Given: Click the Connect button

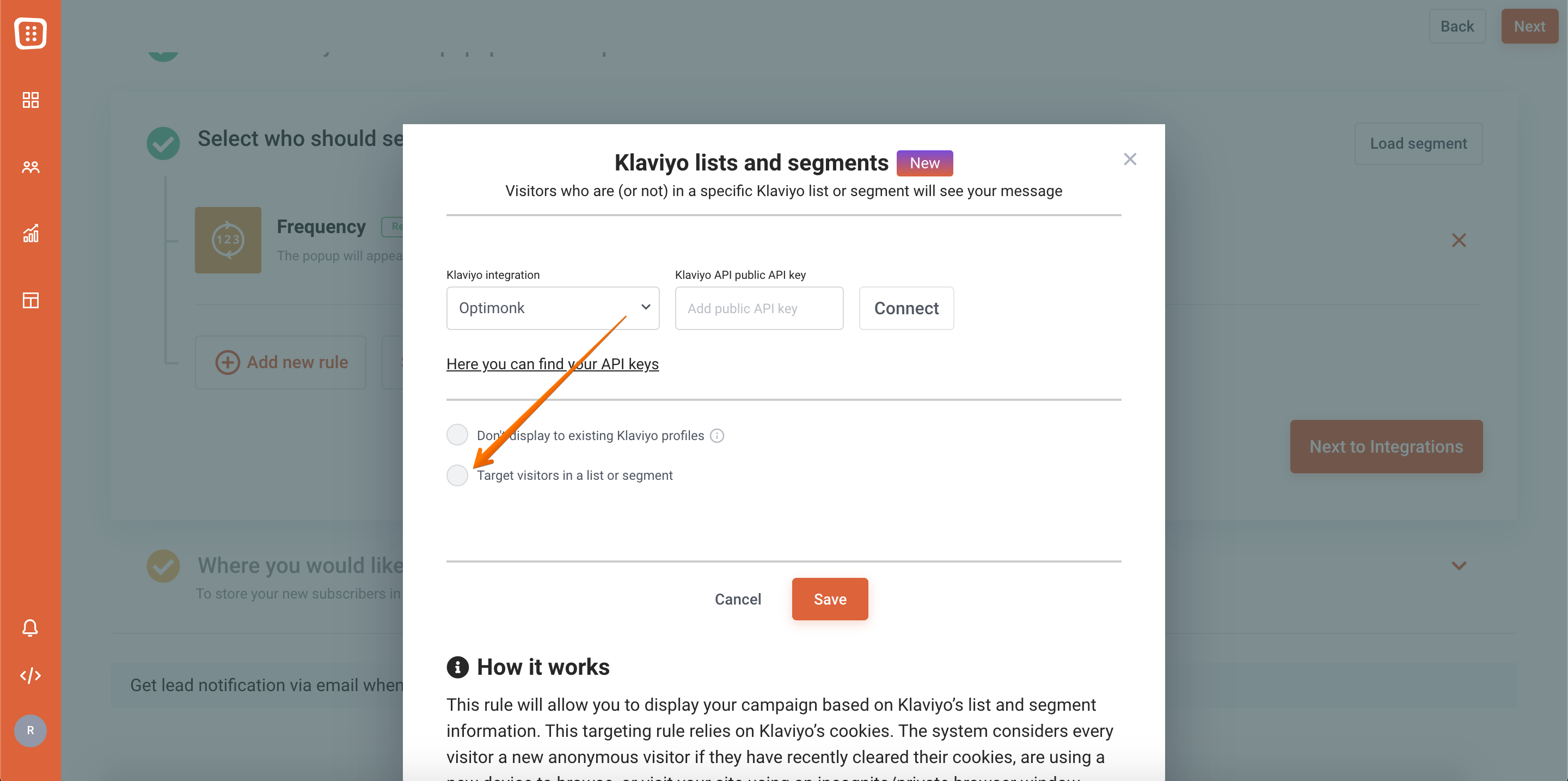Looking at the screenshot, I should click(906, 308).
